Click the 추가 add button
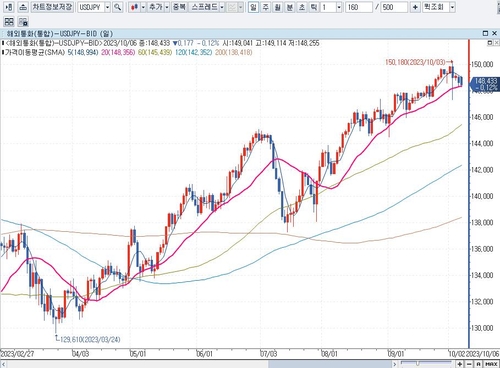The image size is (500, 368). coord(156,7)
